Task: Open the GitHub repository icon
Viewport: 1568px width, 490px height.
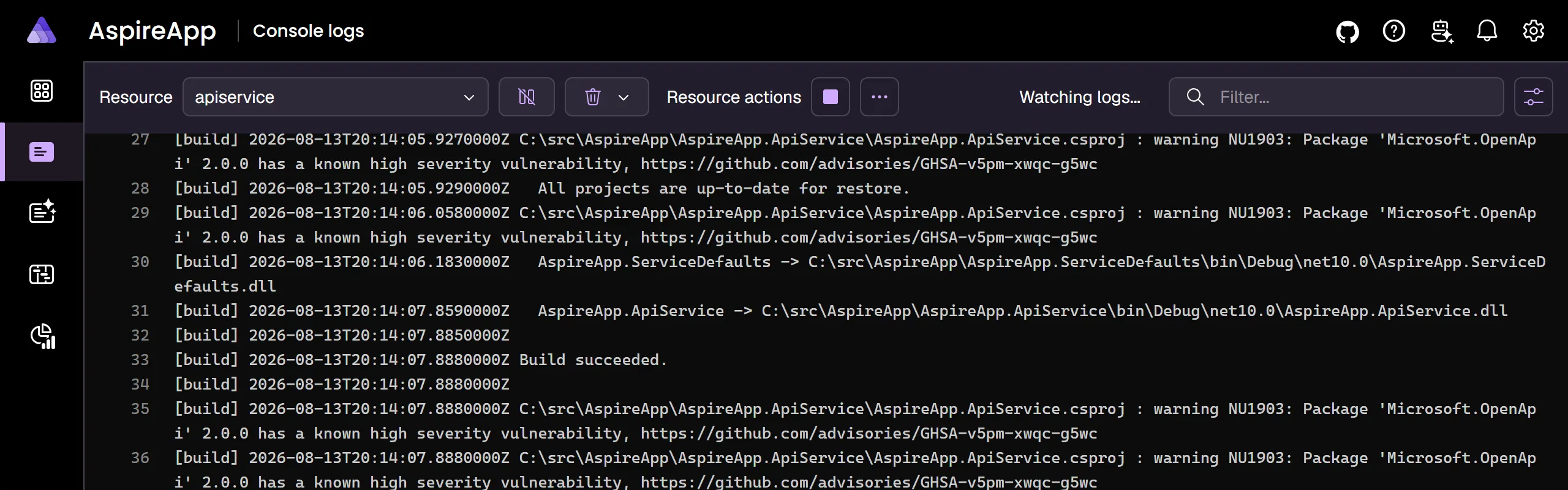Action: (1347, 31)
